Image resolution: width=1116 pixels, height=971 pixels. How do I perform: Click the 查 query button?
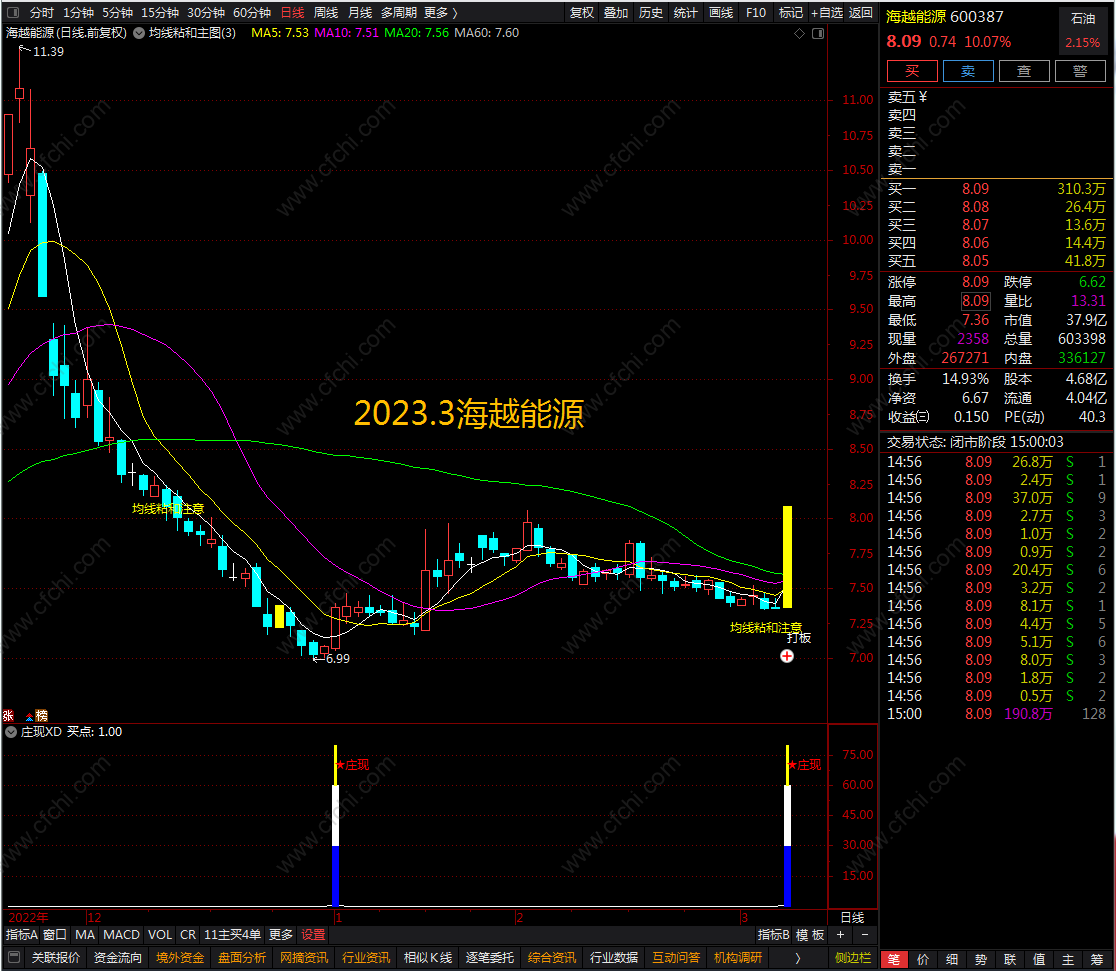point(1024,71)
